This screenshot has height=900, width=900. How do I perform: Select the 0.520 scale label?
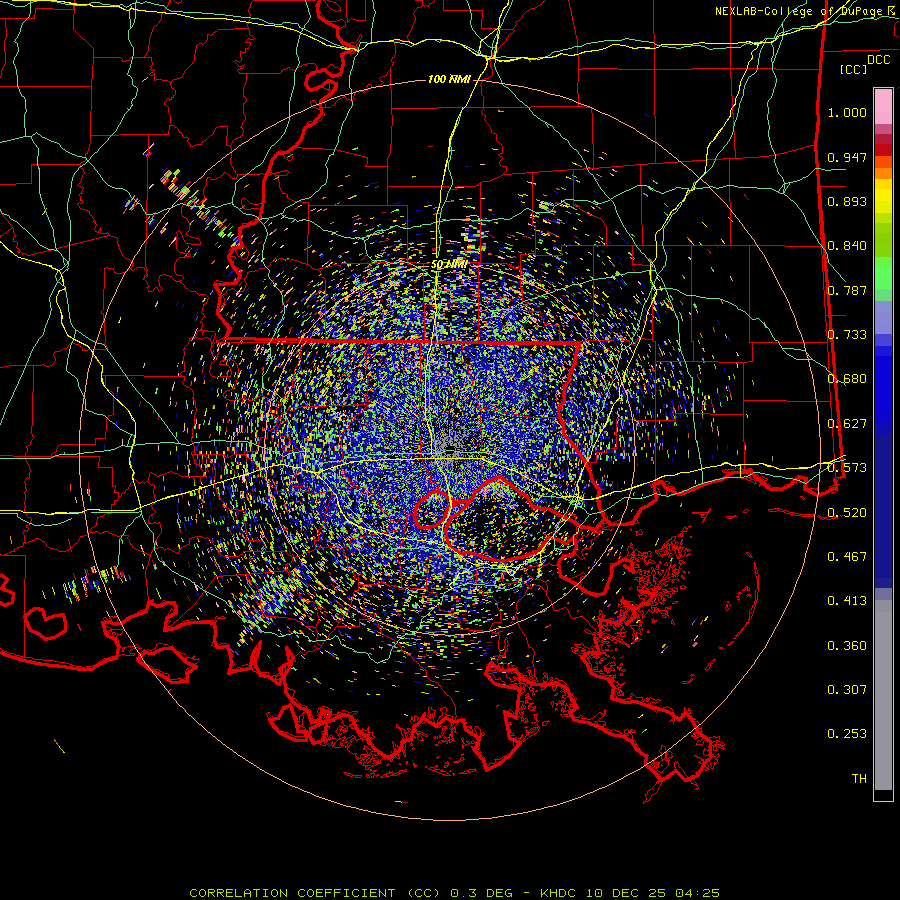[847, 513]
